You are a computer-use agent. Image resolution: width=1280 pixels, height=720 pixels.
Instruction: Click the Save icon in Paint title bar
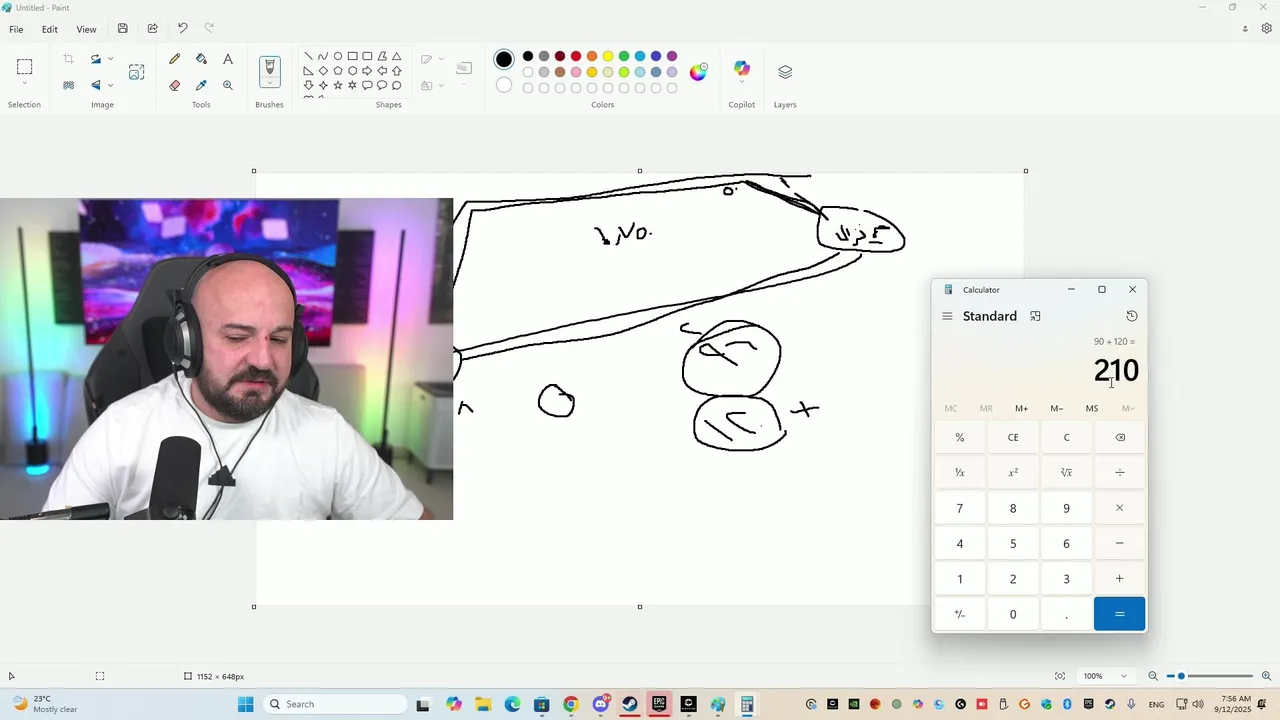coord(122,29)
